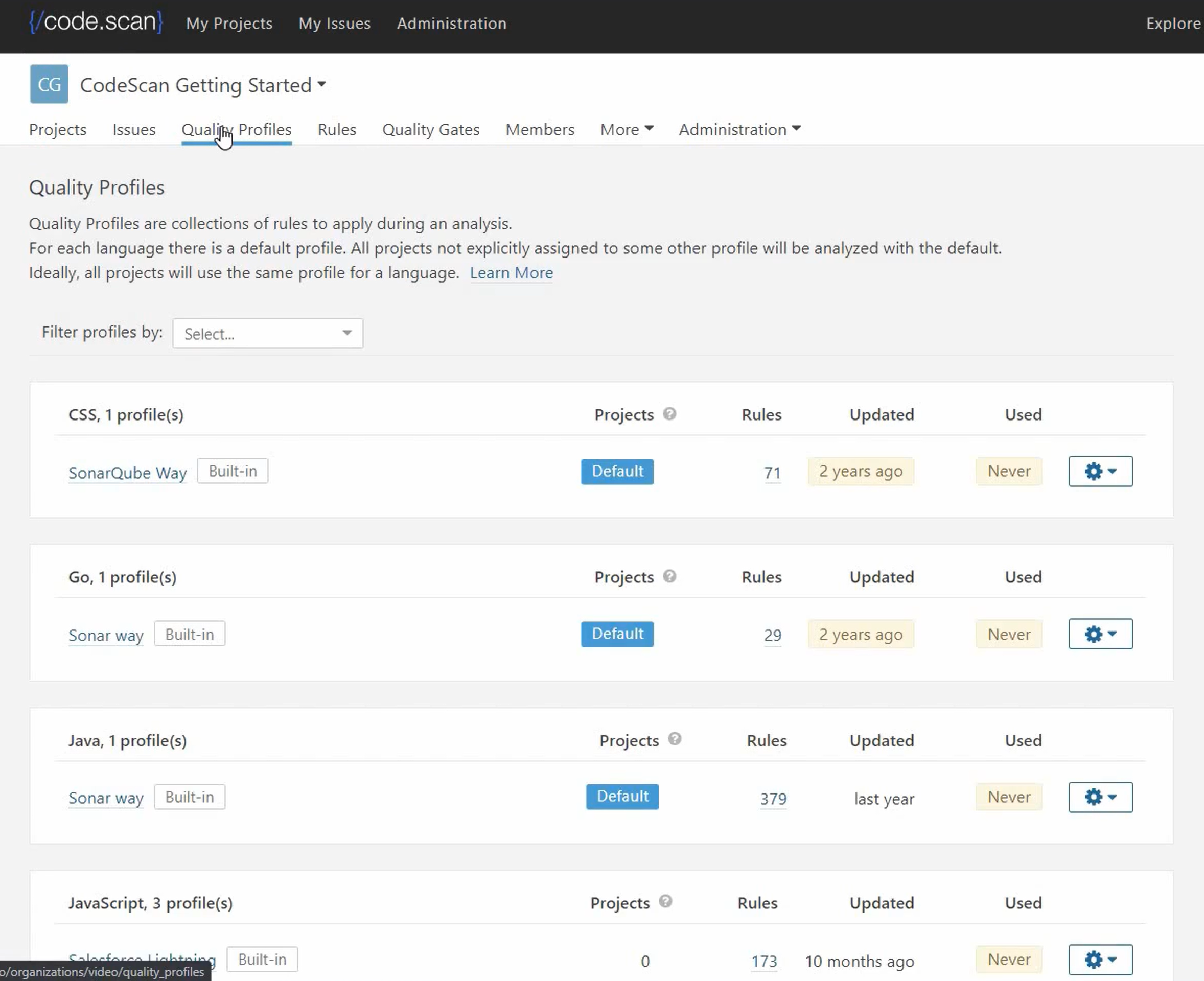This screenshot has height=981, width=1204.
Task: Click help icon beside Go Projects header
Action: coord(669,576)
